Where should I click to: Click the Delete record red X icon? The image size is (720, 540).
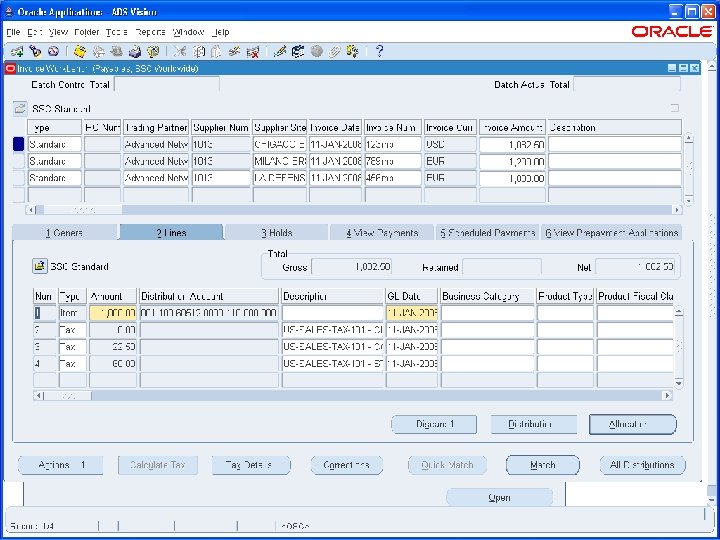(x=253, y=51)
